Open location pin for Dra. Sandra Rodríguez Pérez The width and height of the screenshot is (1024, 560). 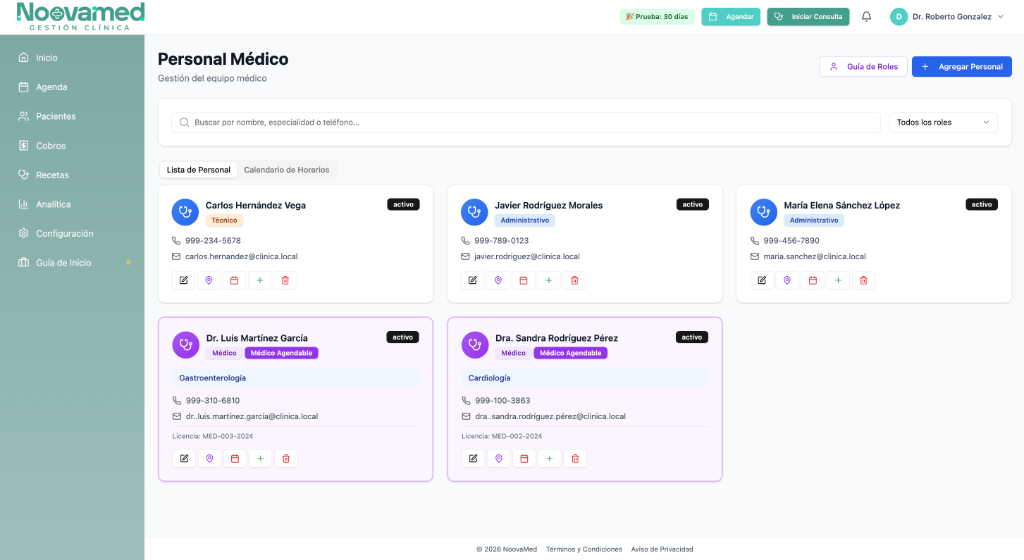pos(499,459)
